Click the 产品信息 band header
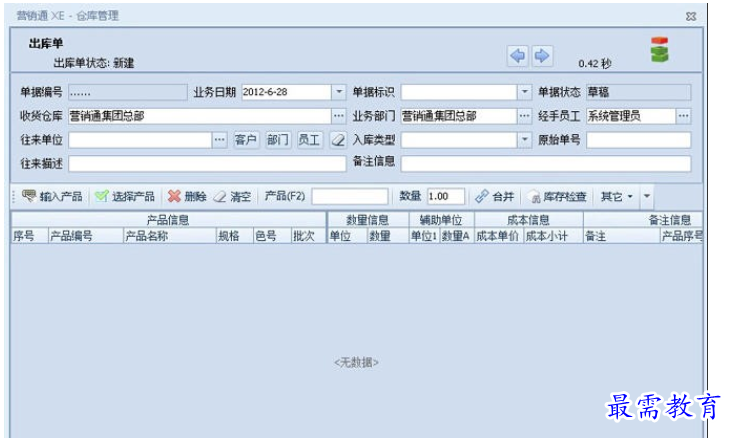This screenshot has width=729, height=438. coord(169,220)
